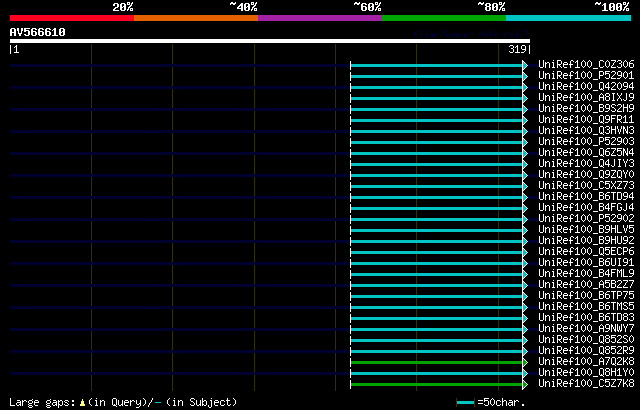Click the green alignment bar for A7Q2K8

click(437, 362)
